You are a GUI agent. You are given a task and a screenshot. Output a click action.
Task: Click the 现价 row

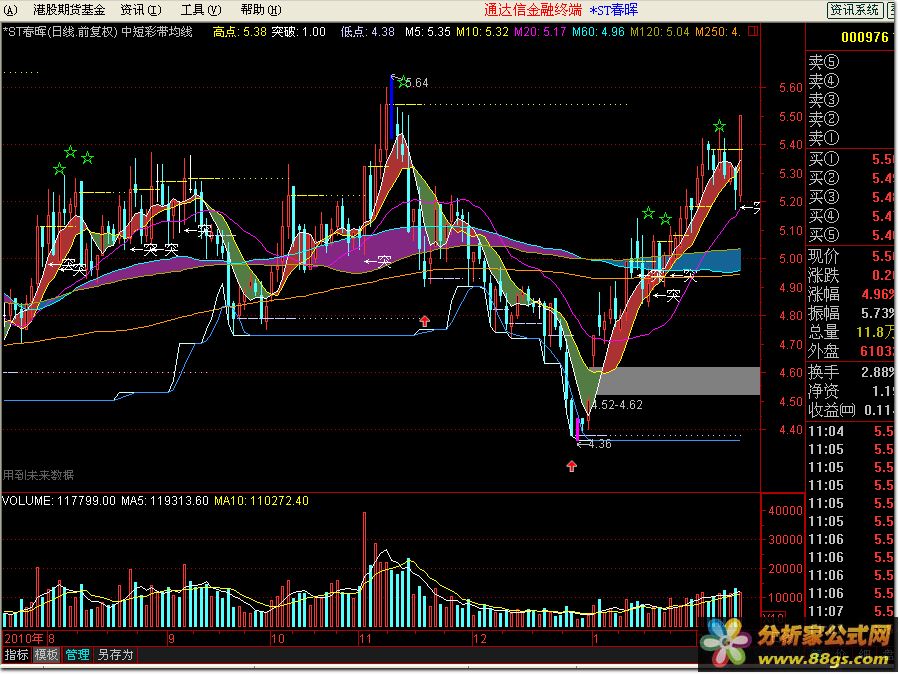tap(851, 256)
